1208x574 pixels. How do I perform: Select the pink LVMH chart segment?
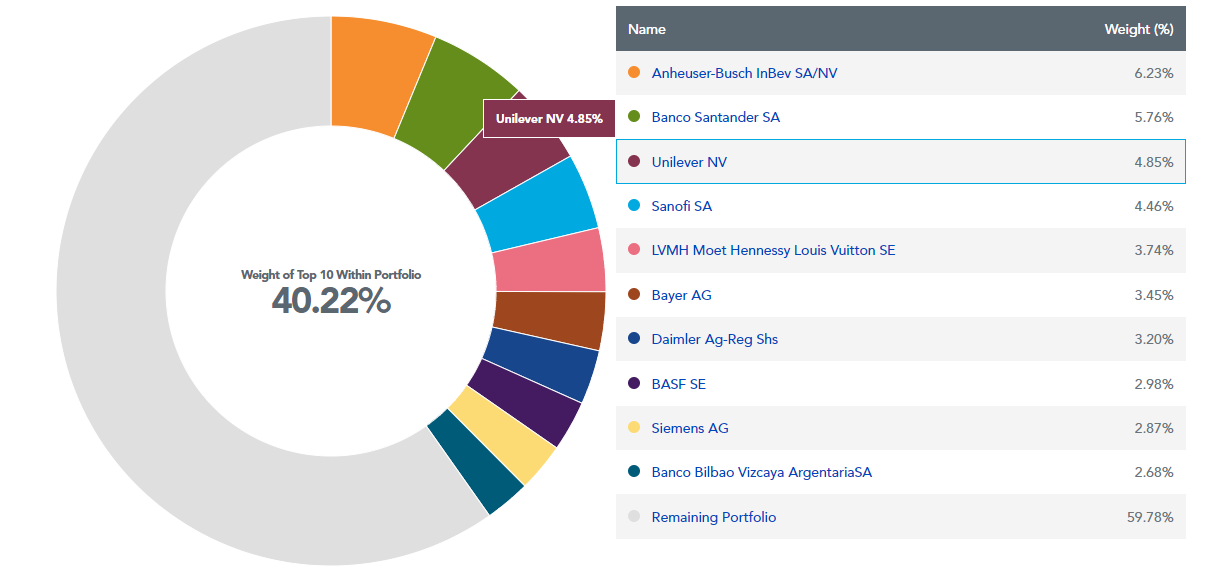click(x=551, y=261)
